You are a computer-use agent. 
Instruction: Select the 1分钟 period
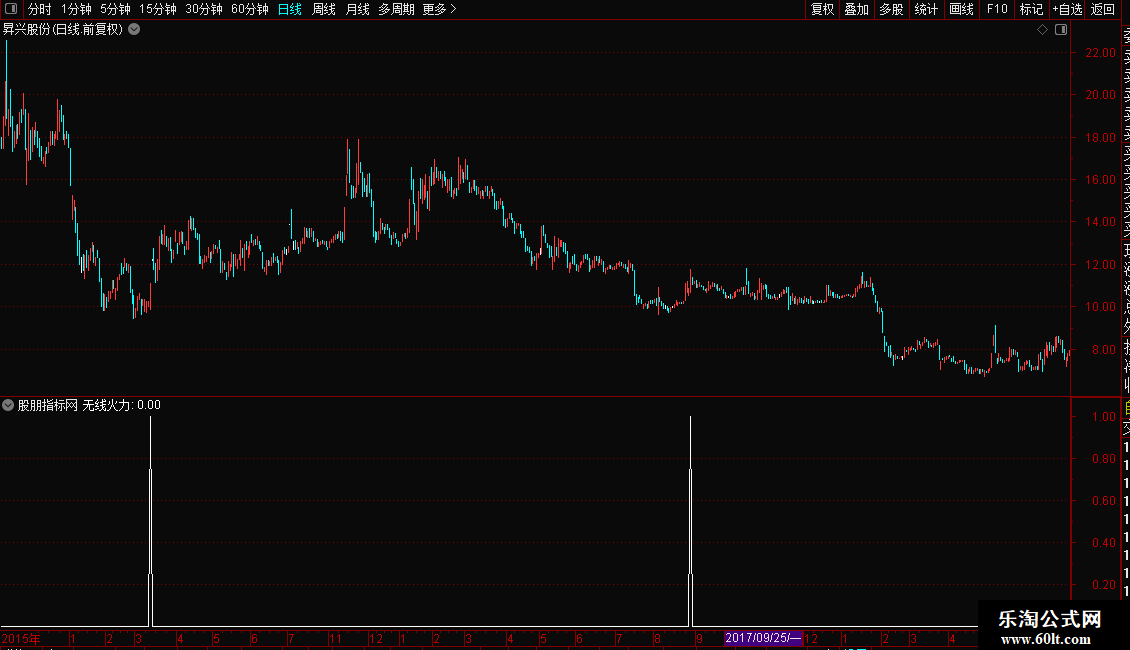[76, 9]
